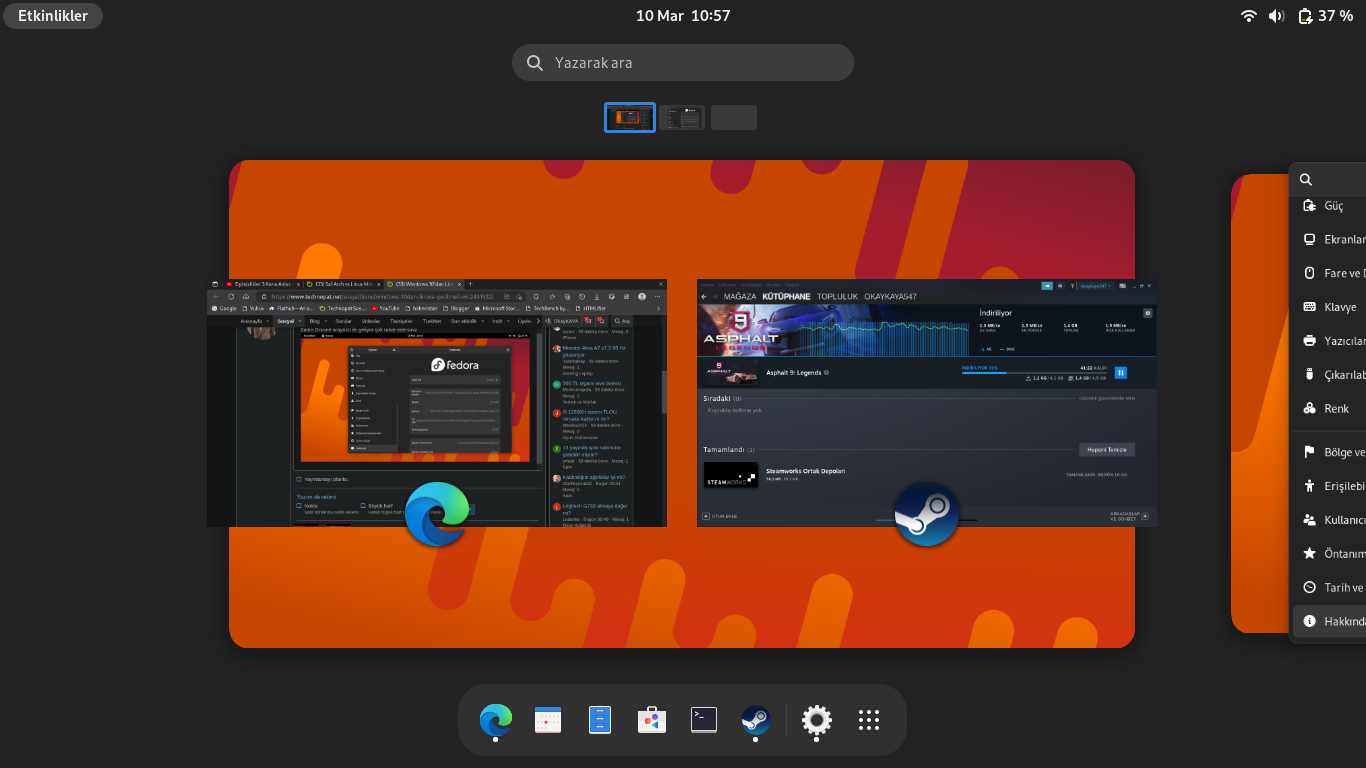The height and width of the screenshot is (768, 1366).
Task: Click the volume speaker icon in top bar
Action: point(1276,16)
